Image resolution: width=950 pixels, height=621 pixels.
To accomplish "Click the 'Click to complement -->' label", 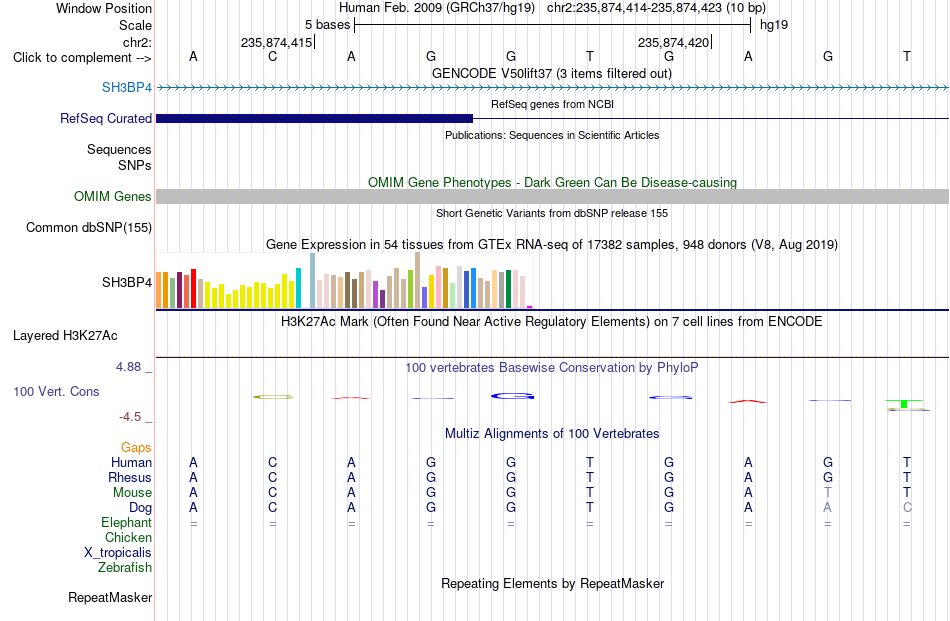I will (x=82, y=58).
